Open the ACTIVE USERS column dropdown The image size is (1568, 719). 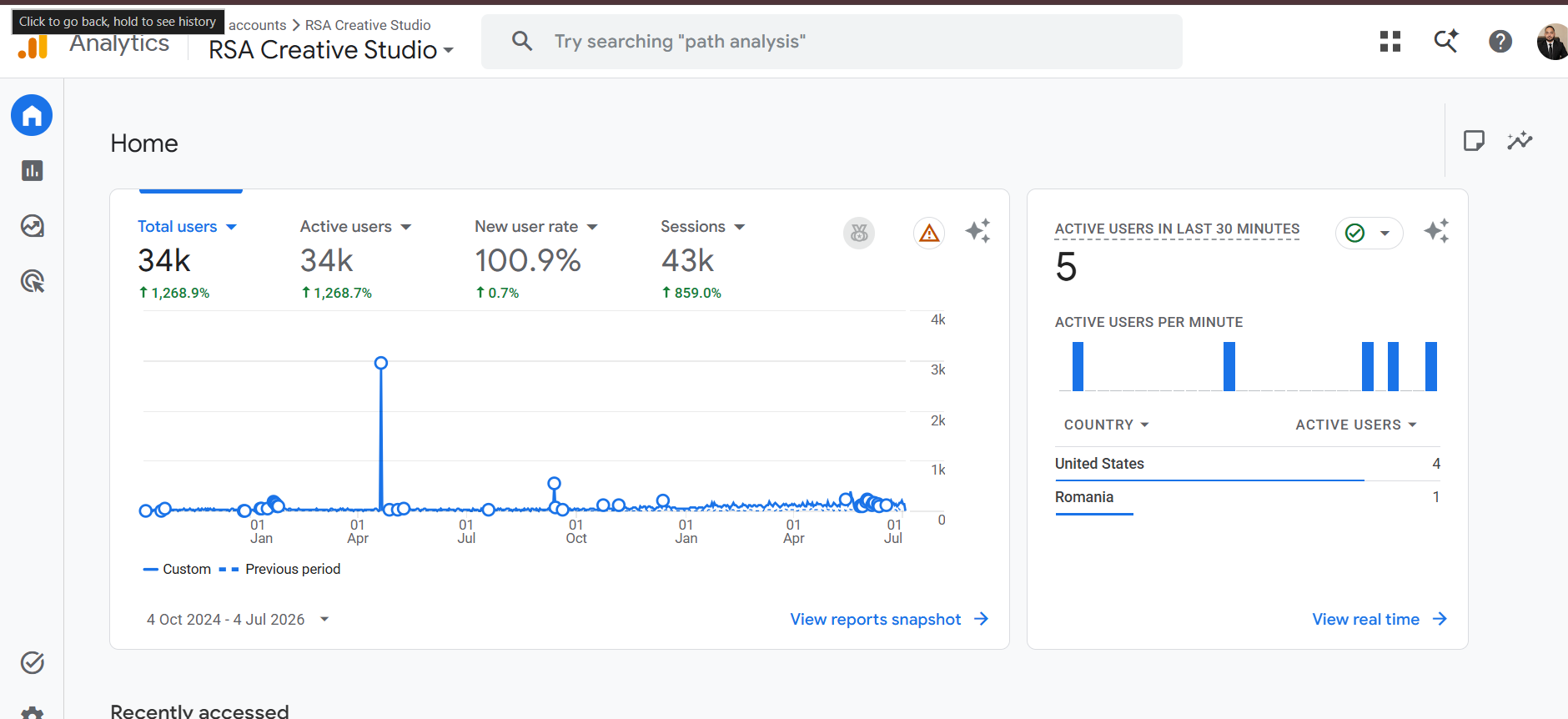pos(1356,425)
